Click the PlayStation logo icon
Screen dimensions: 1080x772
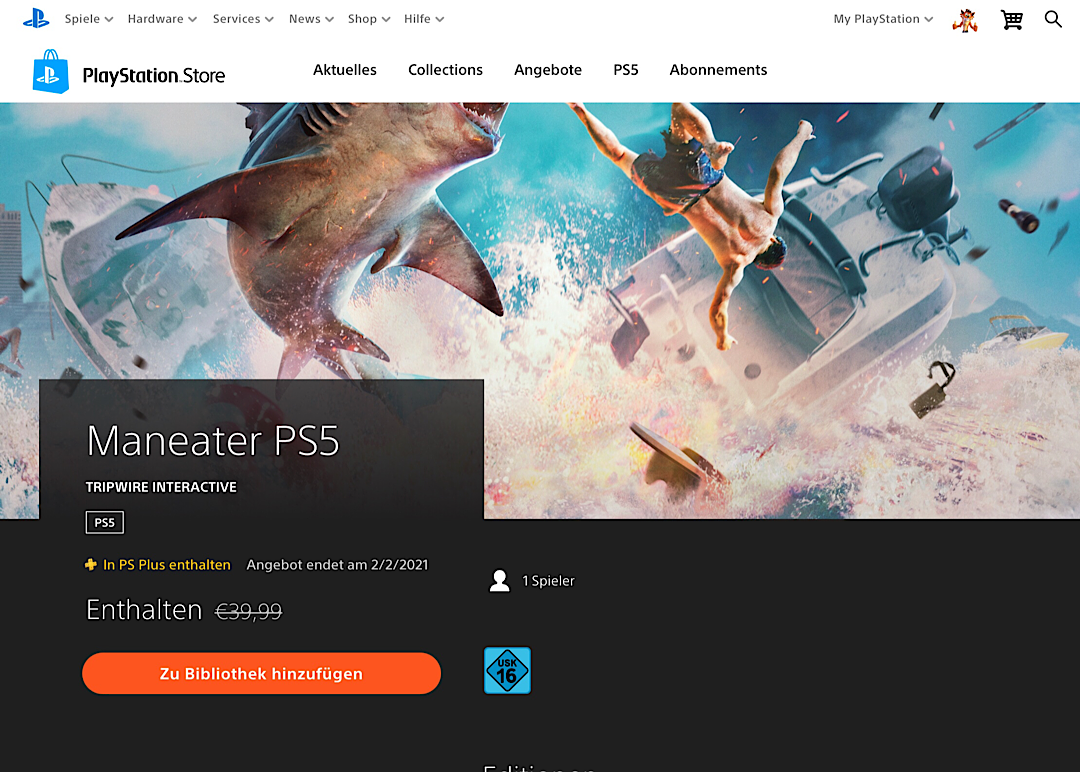pyautogui.click(x=36, y=19)
